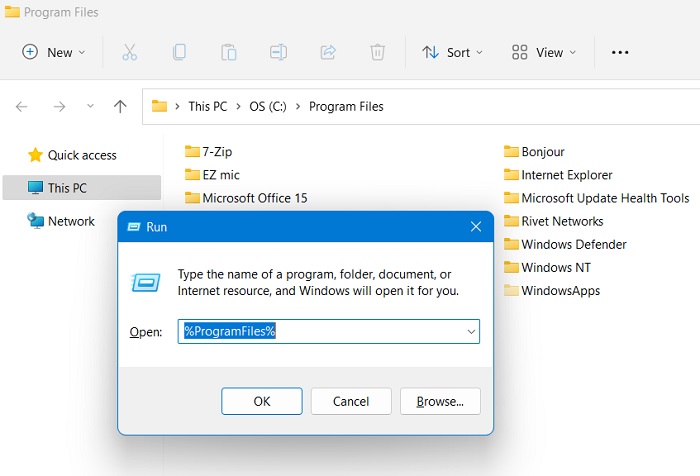Click the Run dialog large icon
This screenshot has height=476, width=700.
tap(146, 282)
